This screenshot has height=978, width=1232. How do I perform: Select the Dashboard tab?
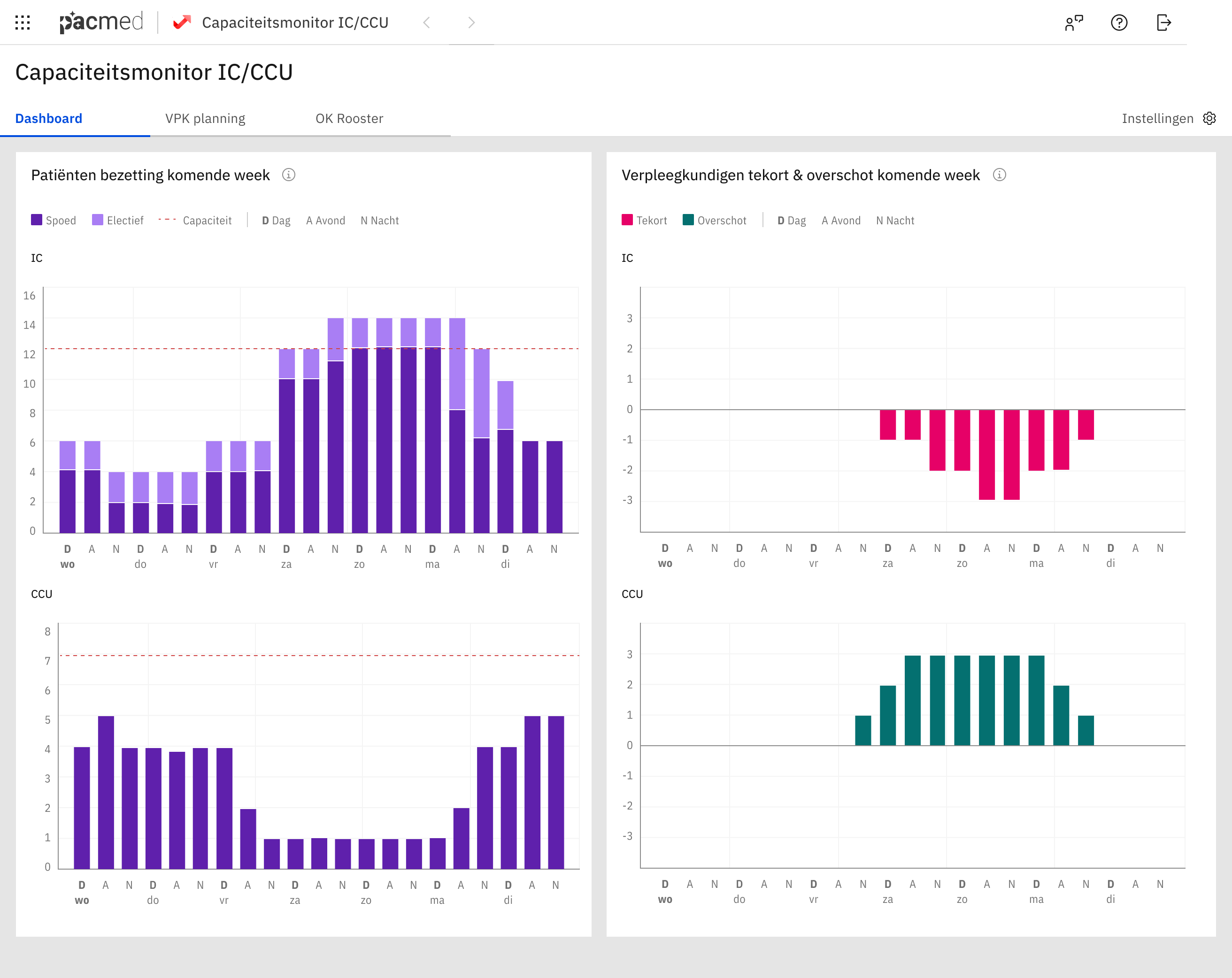pyautogui.click(x=48, y=118)
